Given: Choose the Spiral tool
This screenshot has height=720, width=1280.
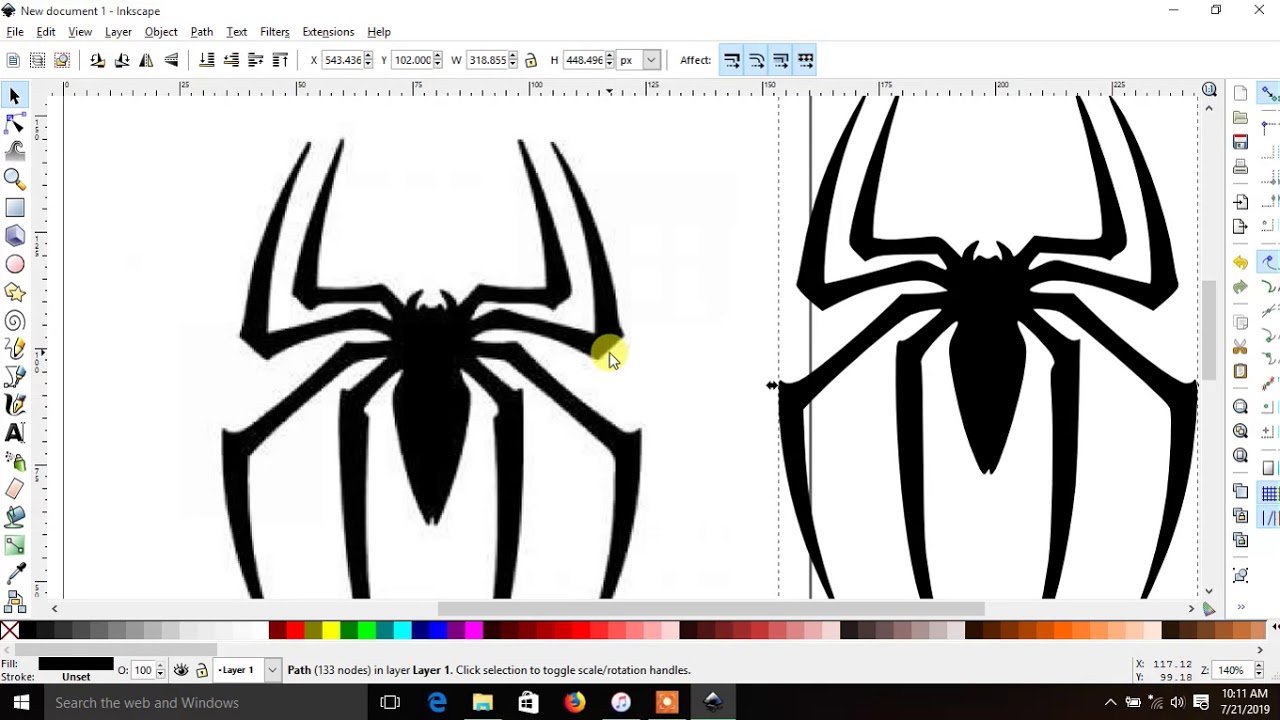Looking at the screenshot, I should pyautogui.click(x=15, y=321).
